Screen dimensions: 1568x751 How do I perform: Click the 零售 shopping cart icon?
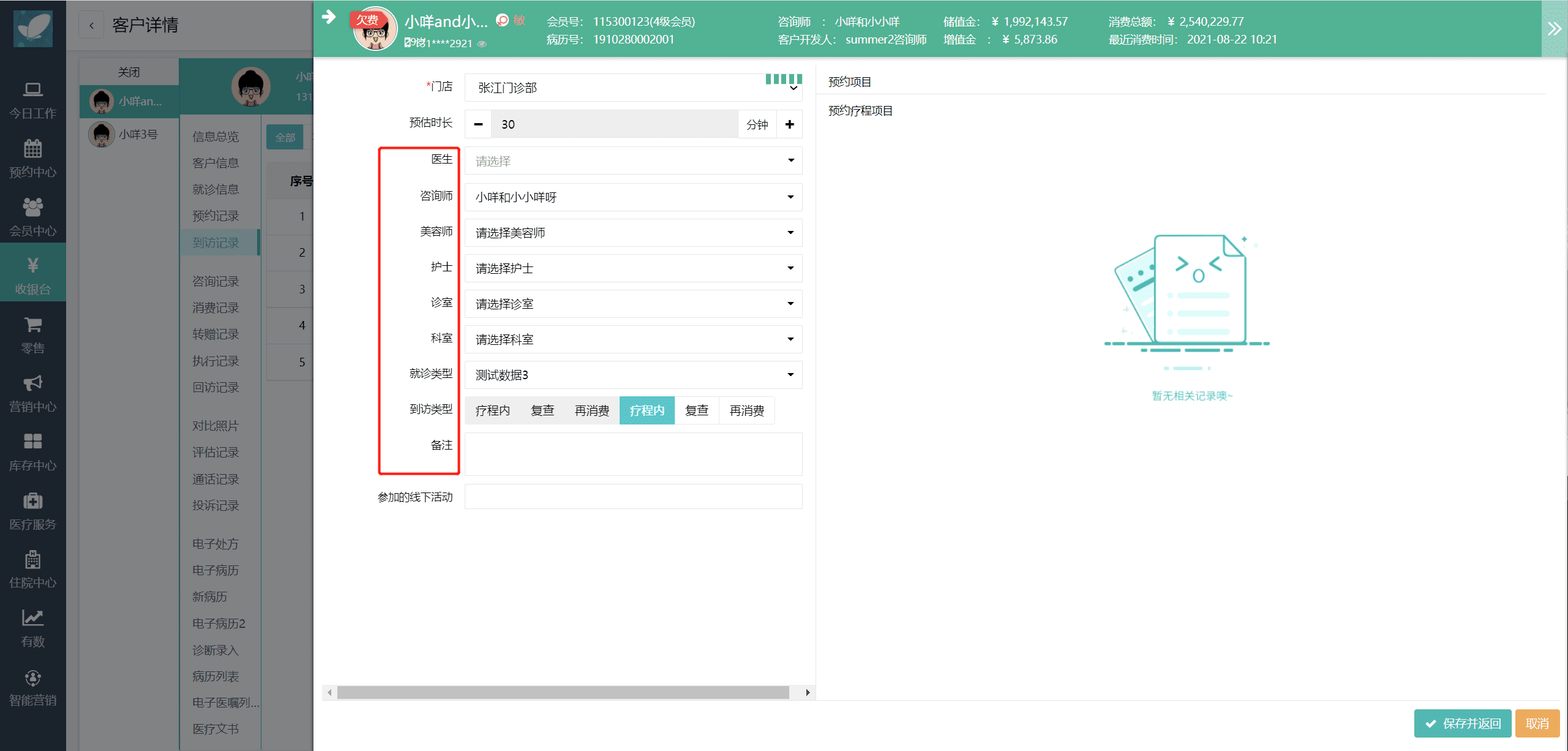pyautogui.click(x=32, y=325)
